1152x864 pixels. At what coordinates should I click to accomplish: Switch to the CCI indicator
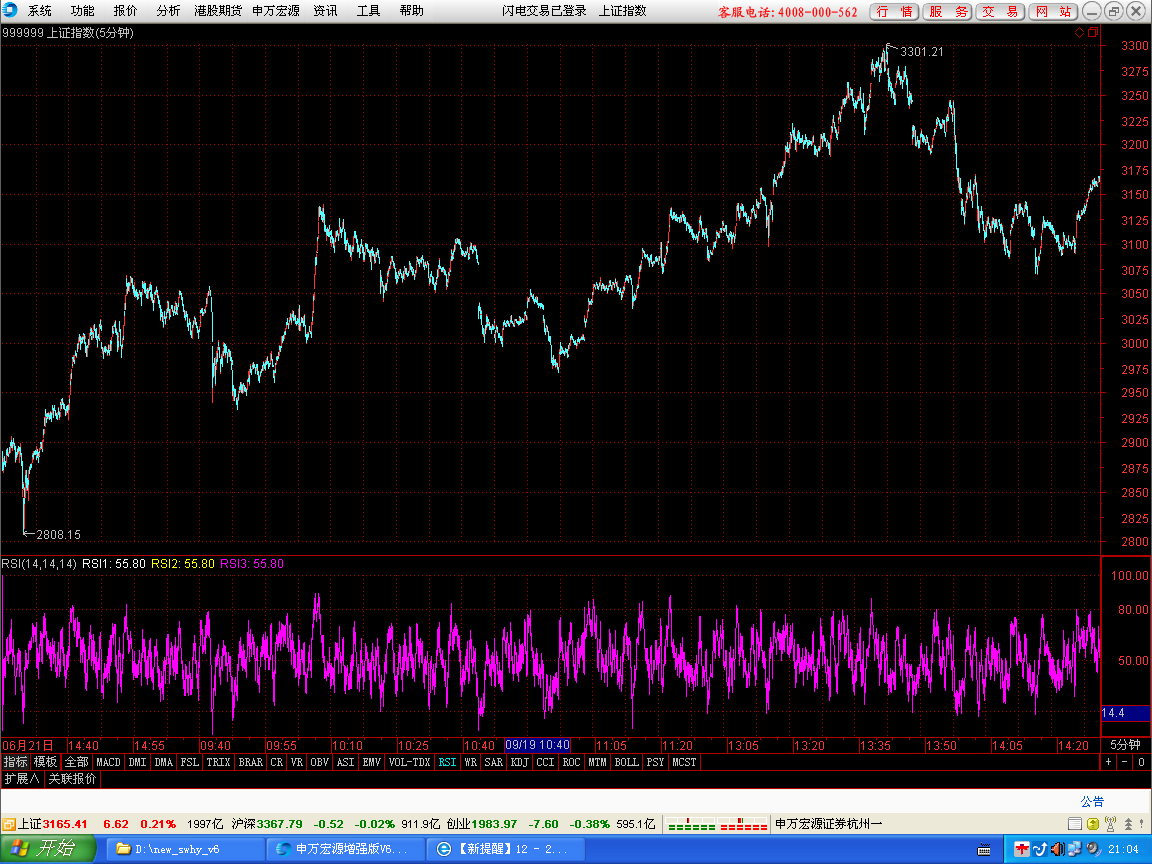[x=545, y=762]
